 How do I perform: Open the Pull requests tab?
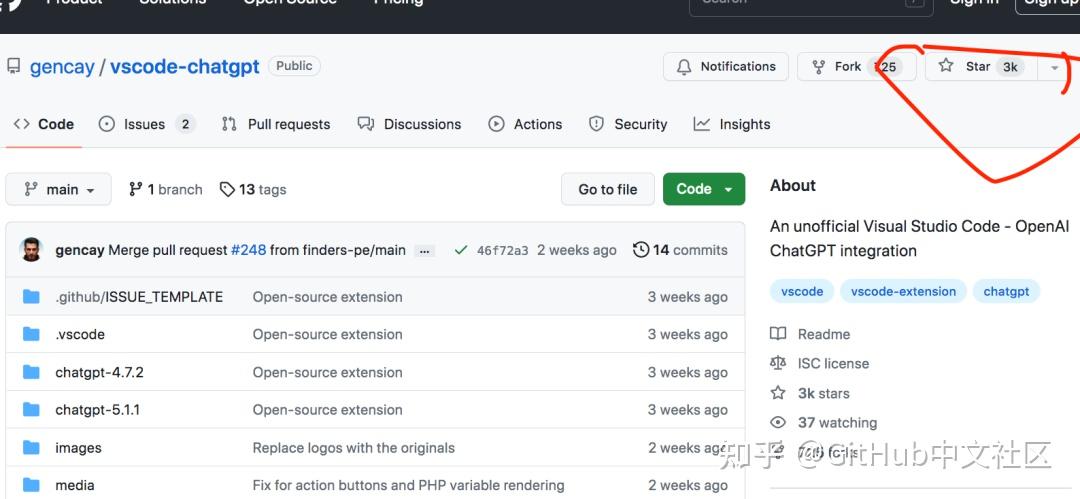[276, 124]
